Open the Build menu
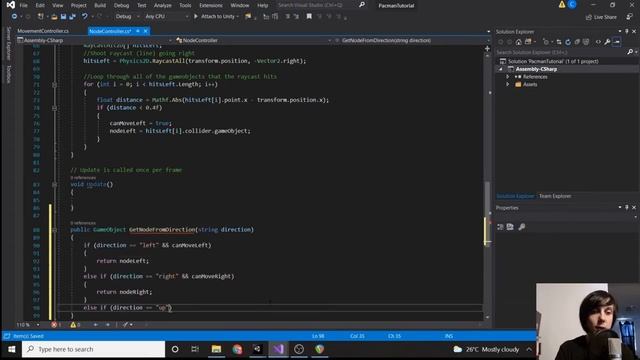Screen dimensions: 640x360 point(100,5)
